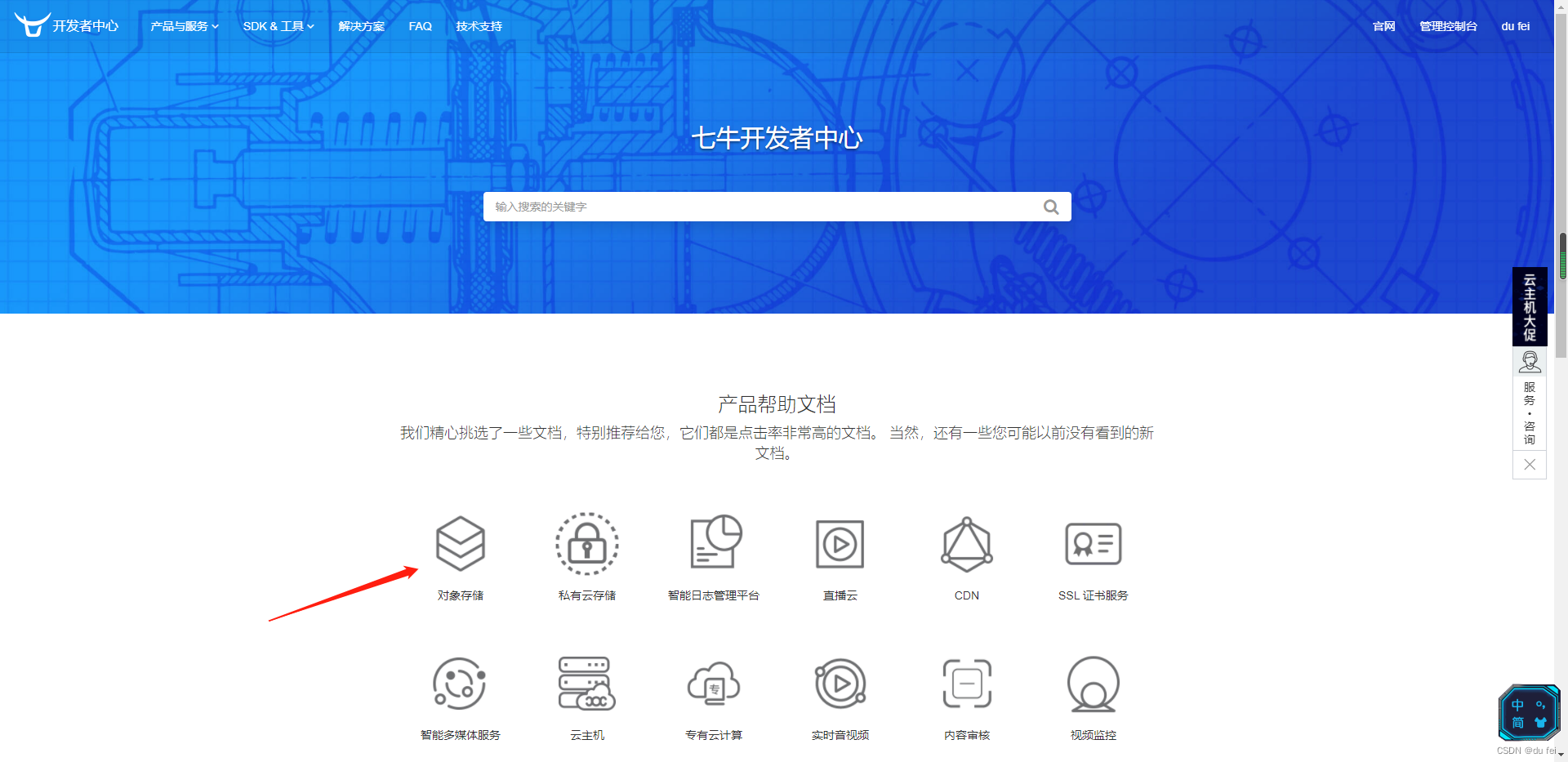1568x762 pixels.
Task: Click the 产品帮助文档 section heading
Action: [777, 404]
